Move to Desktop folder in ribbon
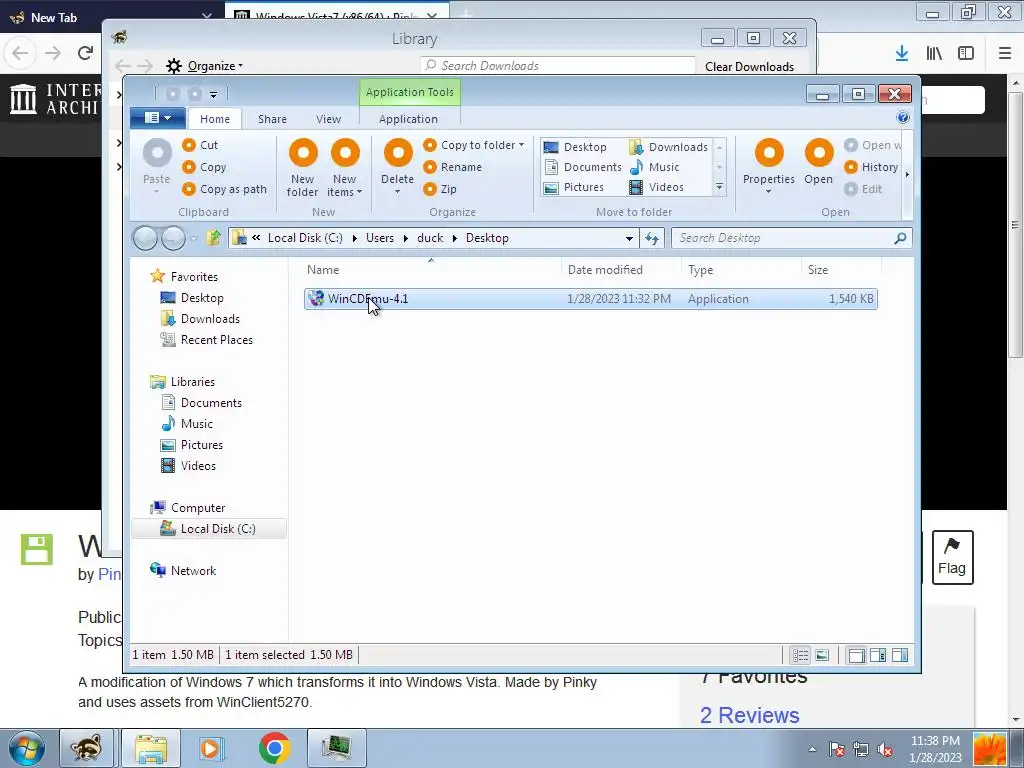1024x768 pixels. pyautogui.click(x=575, y=147)
